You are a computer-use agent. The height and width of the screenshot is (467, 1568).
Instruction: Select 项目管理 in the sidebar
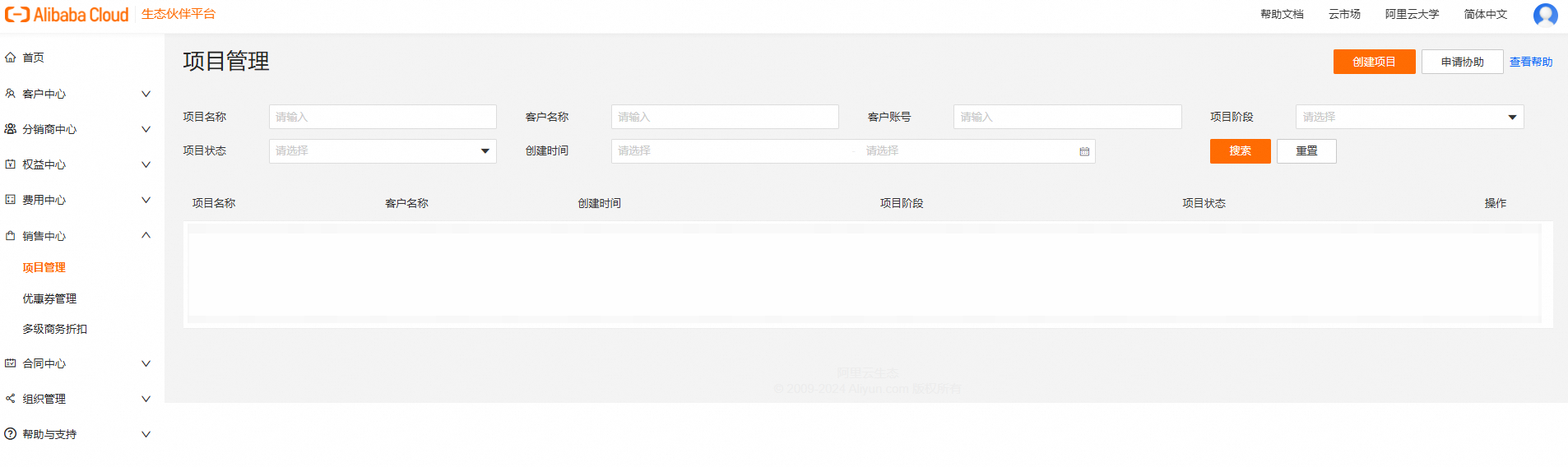44,267
